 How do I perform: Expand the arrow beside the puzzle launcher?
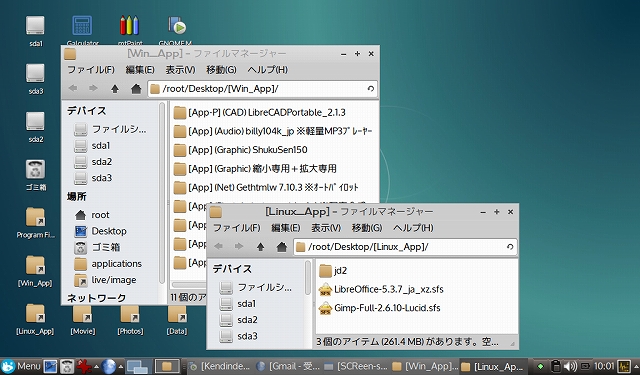point(96,366)
